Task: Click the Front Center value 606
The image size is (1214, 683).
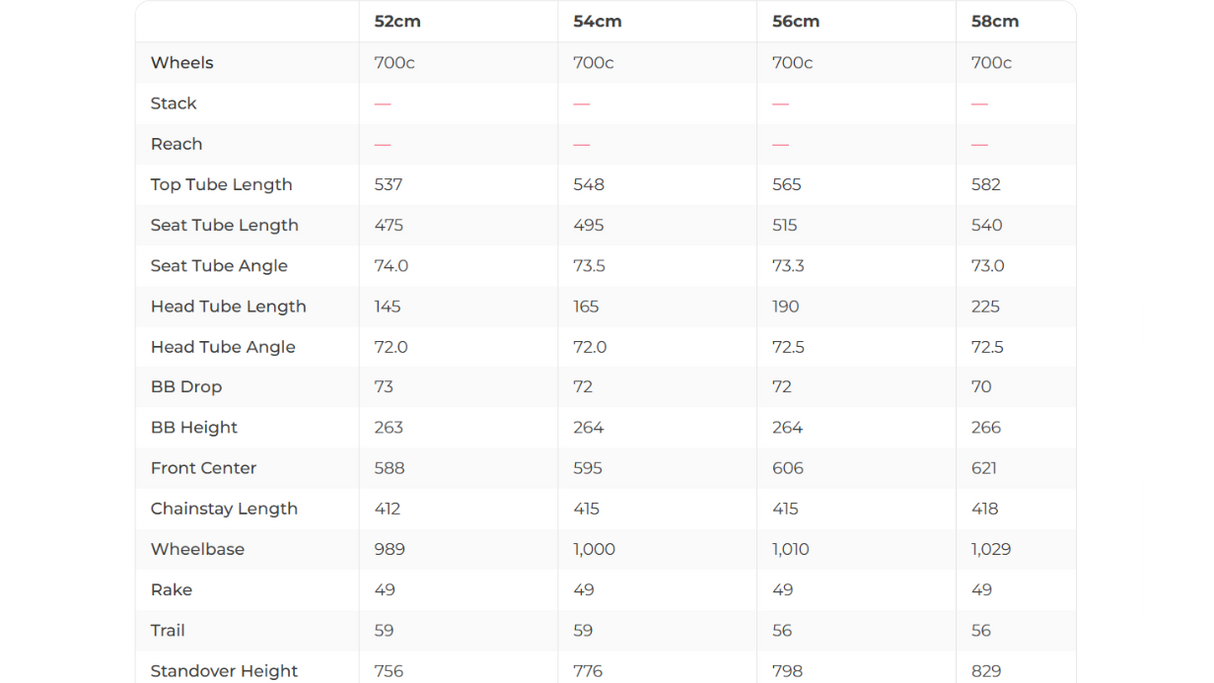Action: (x=787, y=468)
